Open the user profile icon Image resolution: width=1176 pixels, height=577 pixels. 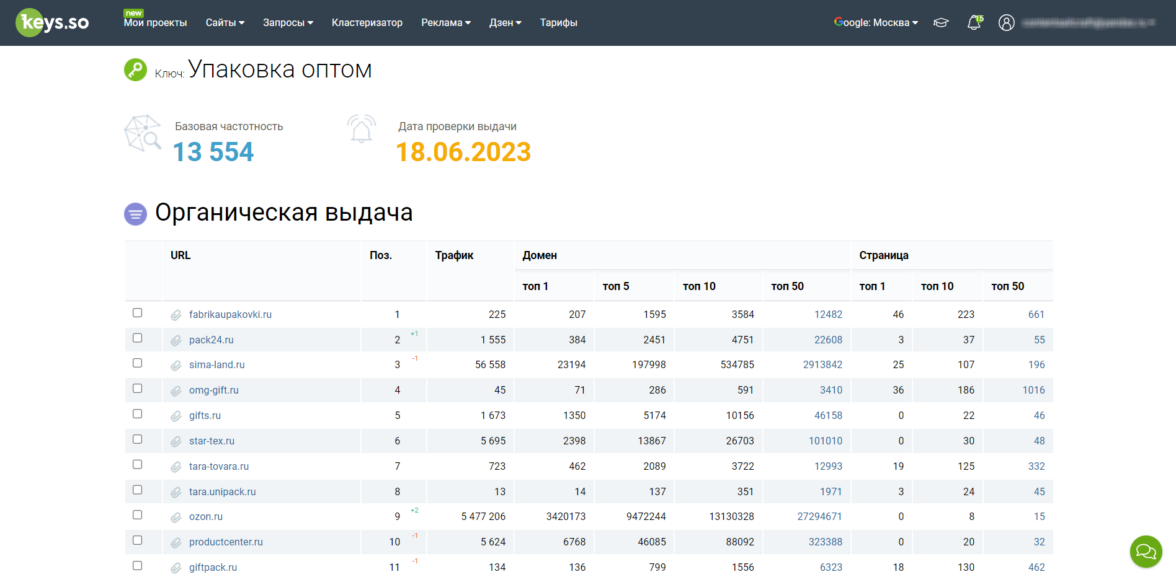1006,23
